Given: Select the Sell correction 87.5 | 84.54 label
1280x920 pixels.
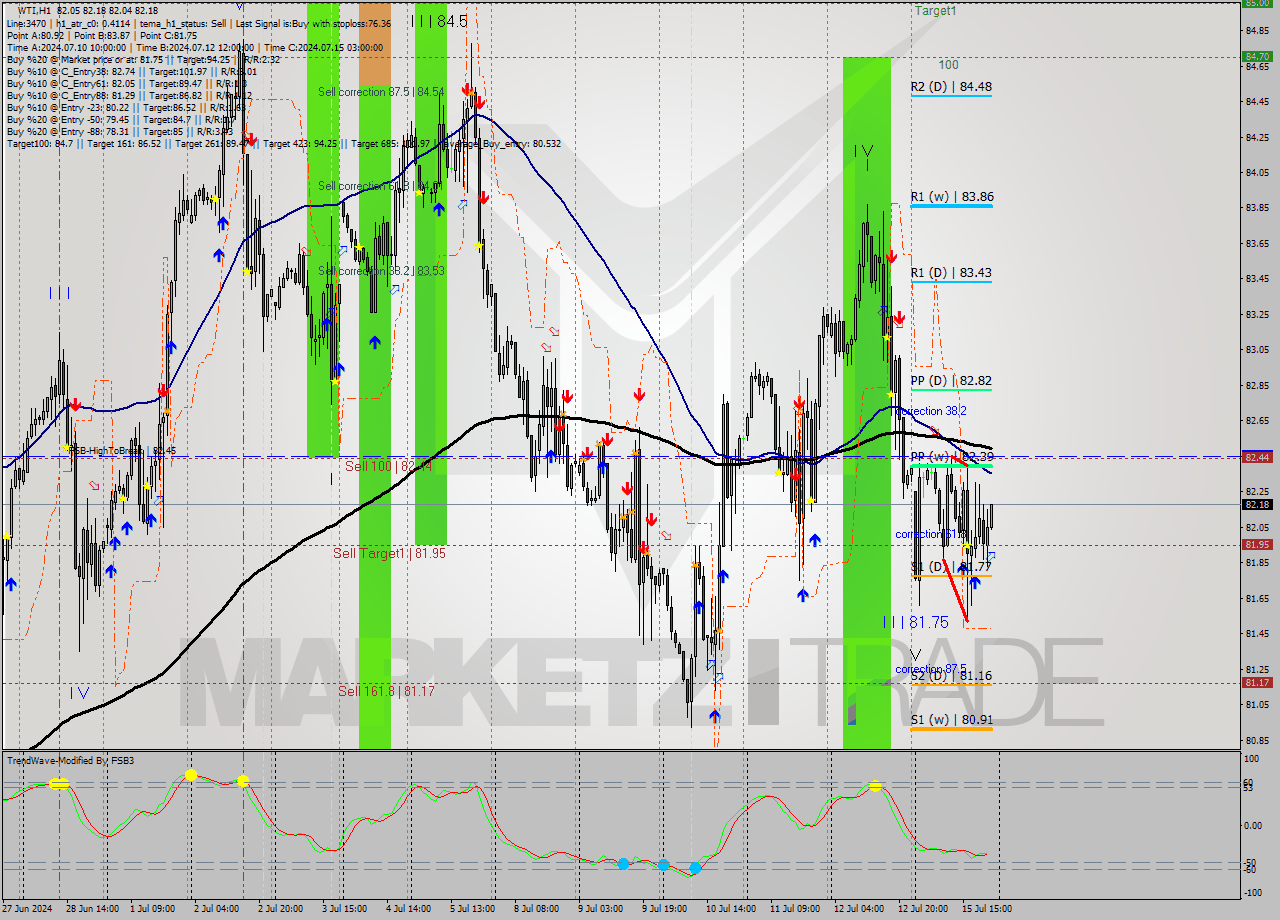Looking at the screenshot, I should pos(381,92).
